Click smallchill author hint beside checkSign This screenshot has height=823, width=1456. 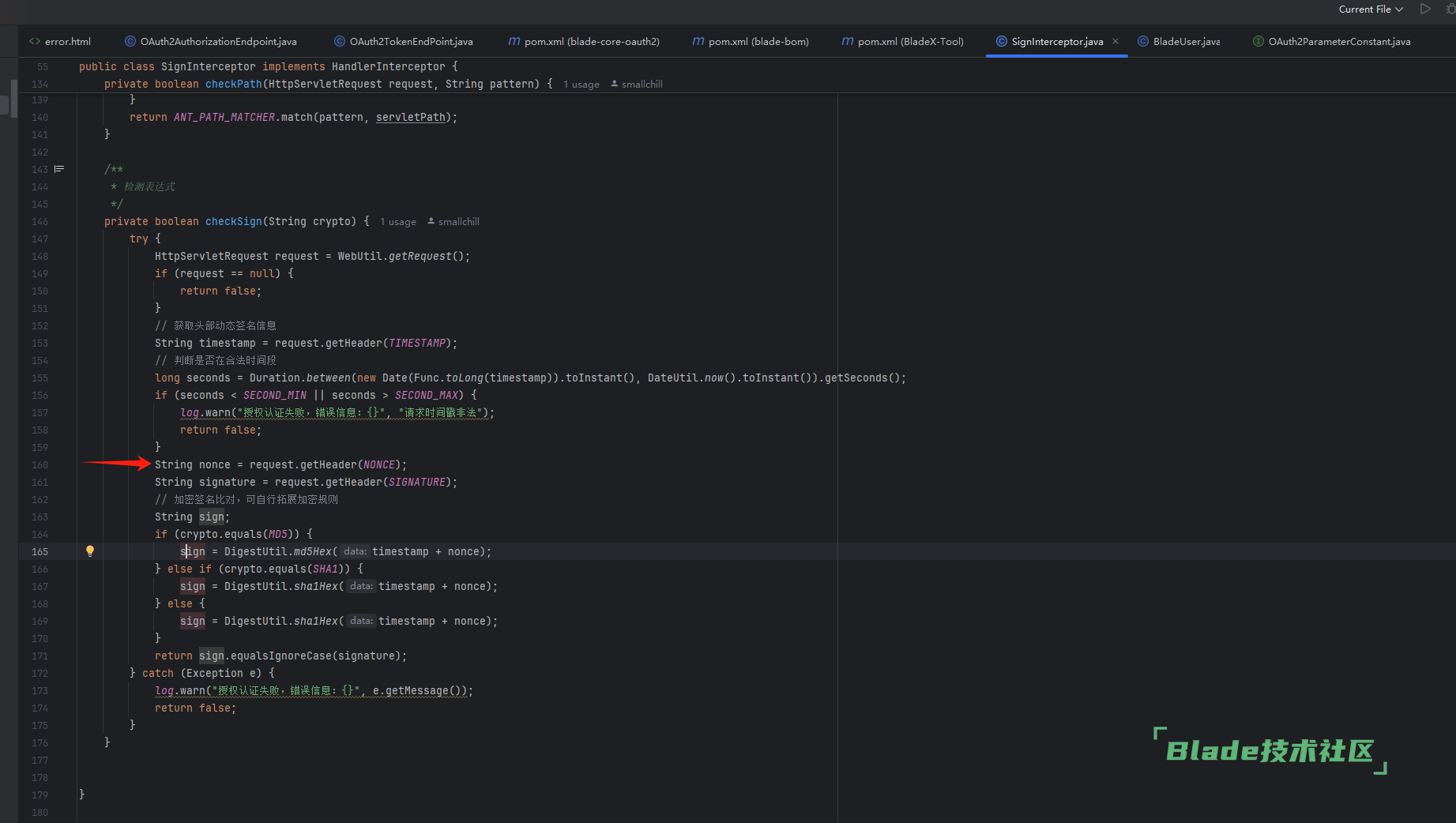click(x=459, y=222)
